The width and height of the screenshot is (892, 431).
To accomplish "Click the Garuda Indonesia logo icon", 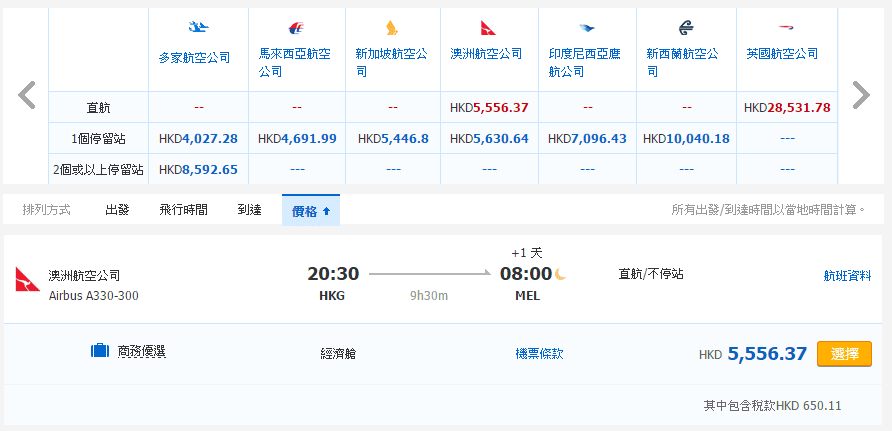I will pyautogui.click(x=586, y=28).
